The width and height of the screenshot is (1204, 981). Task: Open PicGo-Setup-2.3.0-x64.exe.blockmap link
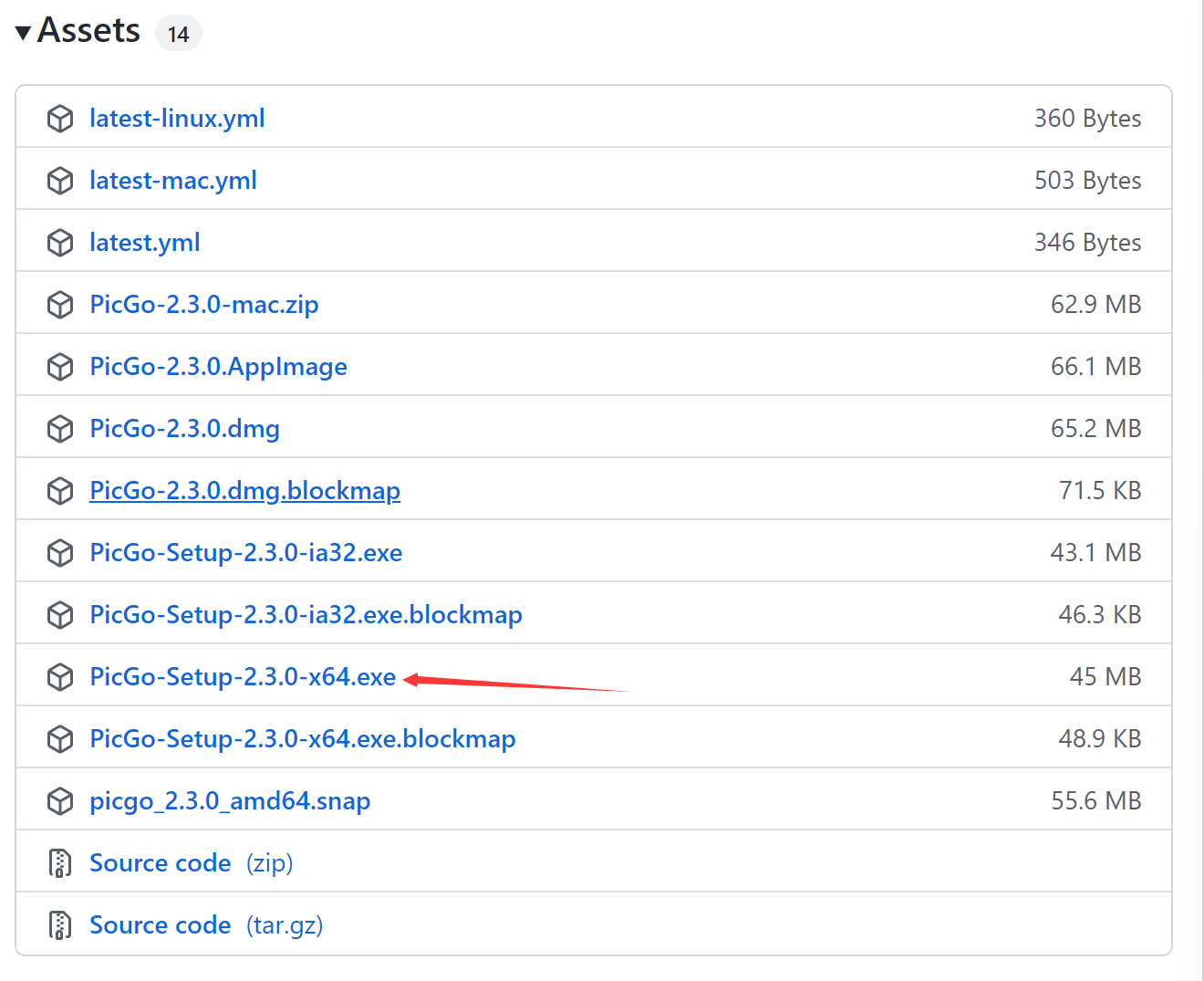pos(303,739)
